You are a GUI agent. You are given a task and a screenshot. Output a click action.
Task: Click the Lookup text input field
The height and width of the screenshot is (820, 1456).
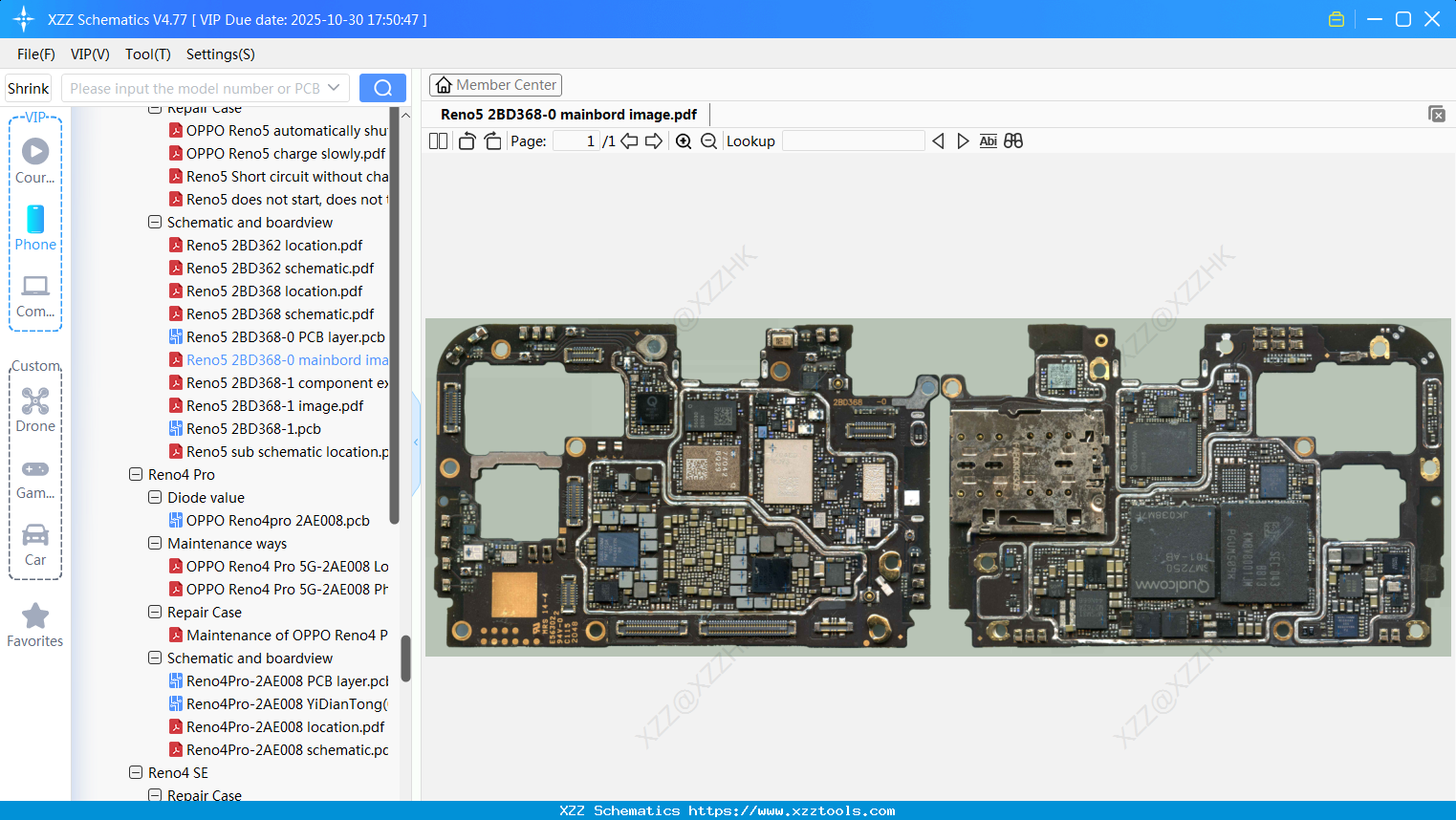(853, 141)
